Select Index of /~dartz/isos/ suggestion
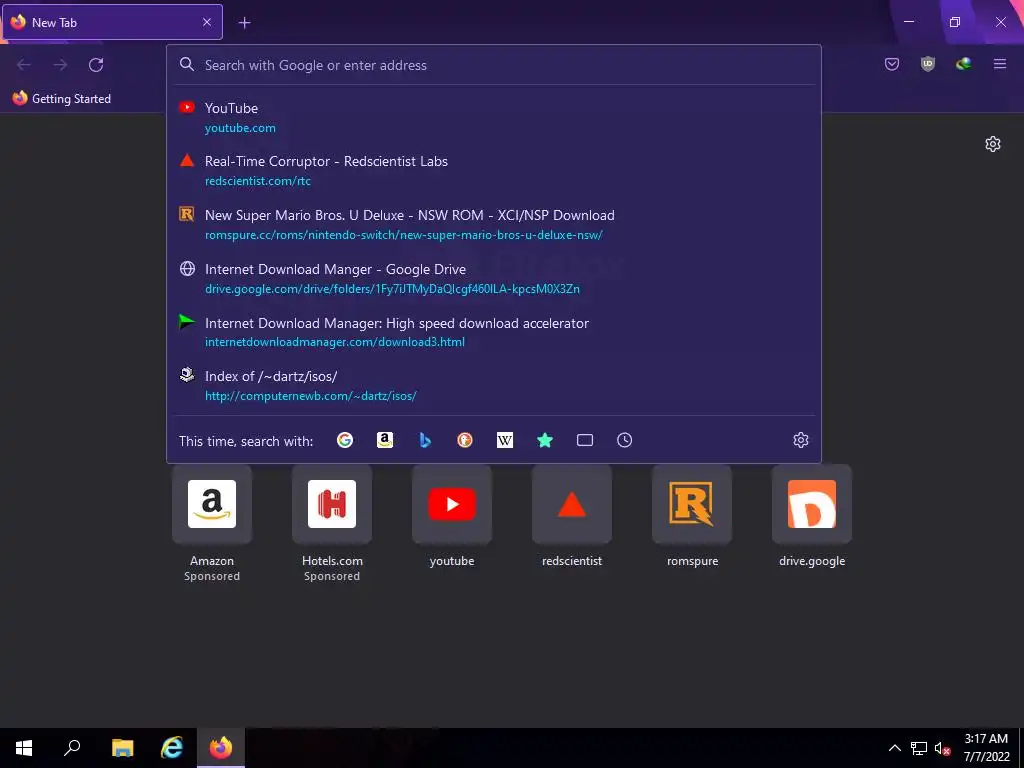Screen dimensions: 1024x768 (x=494, y=386)
